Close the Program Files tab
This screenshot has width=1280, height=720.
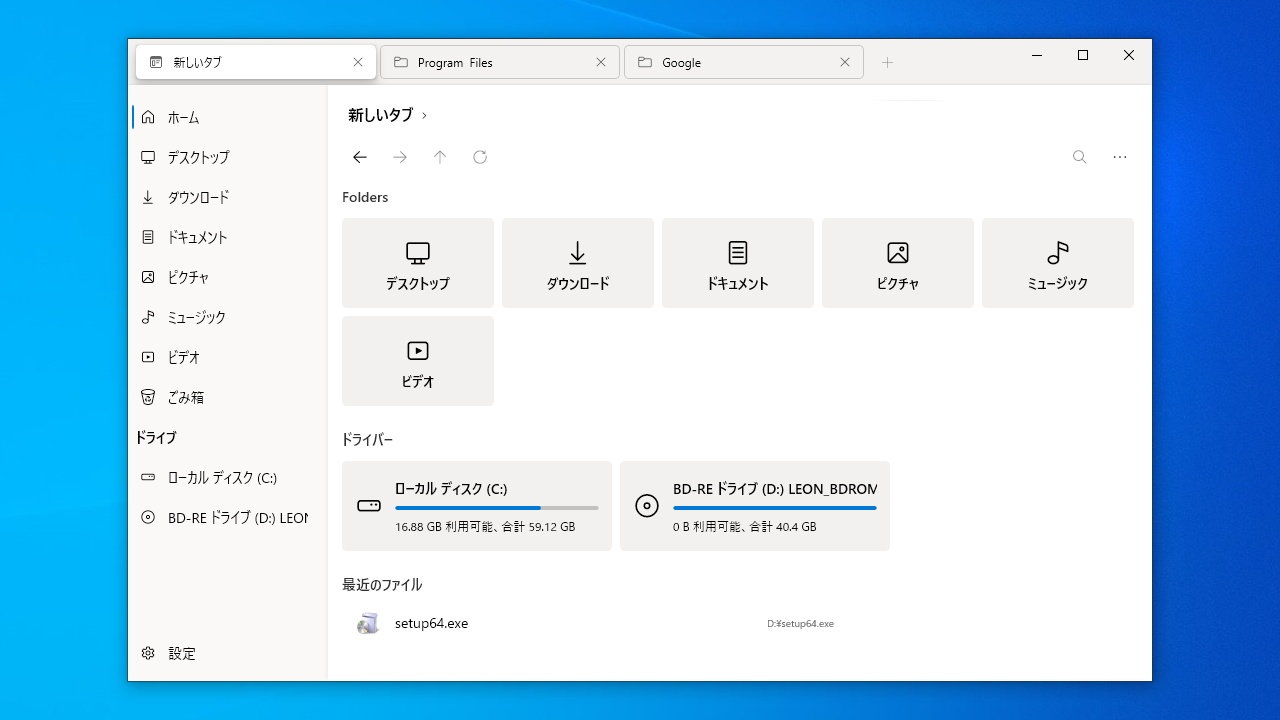point(601,62)
